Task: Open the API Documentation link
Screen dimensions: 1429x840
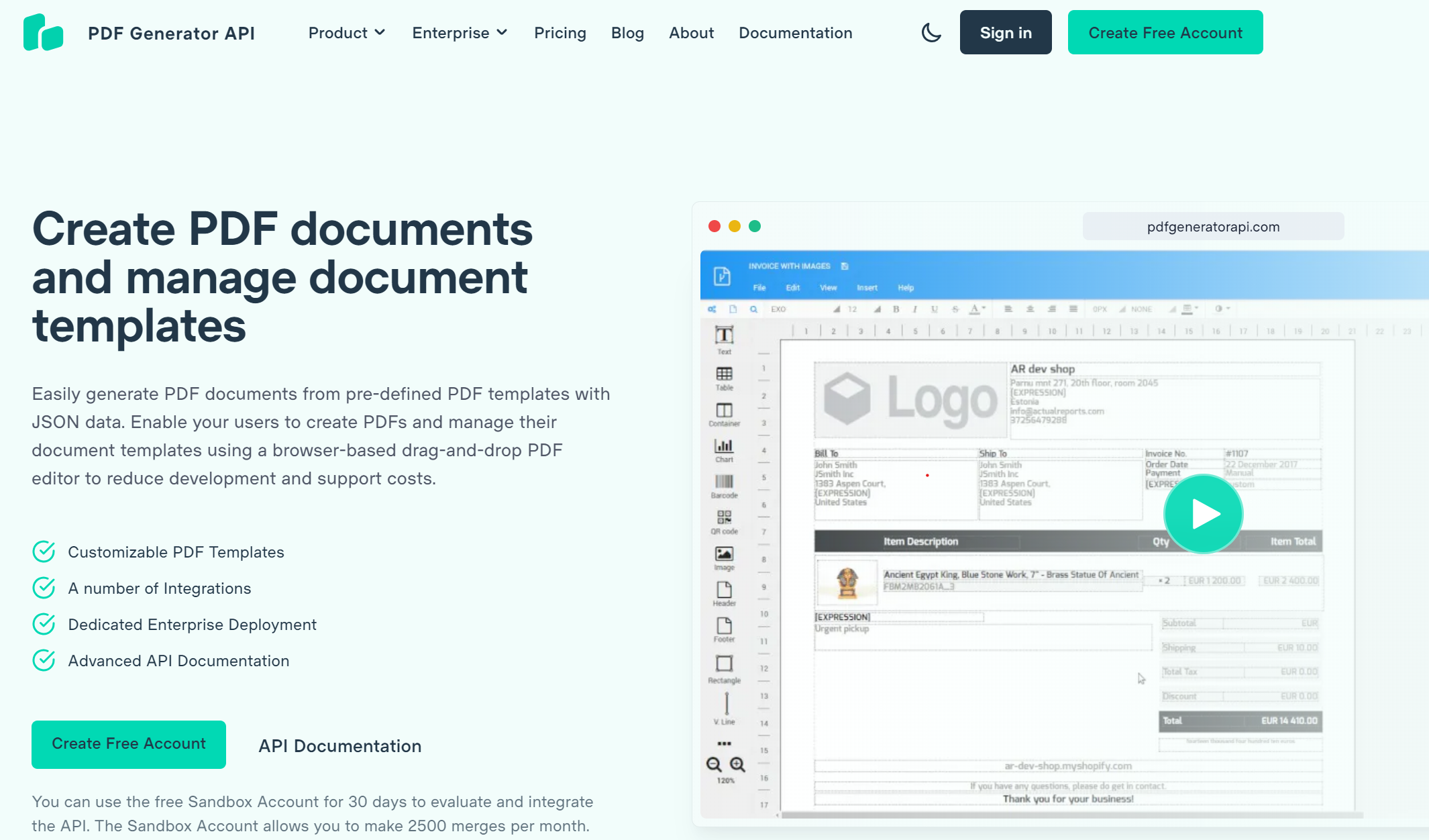Action: (x=340, y=746)
